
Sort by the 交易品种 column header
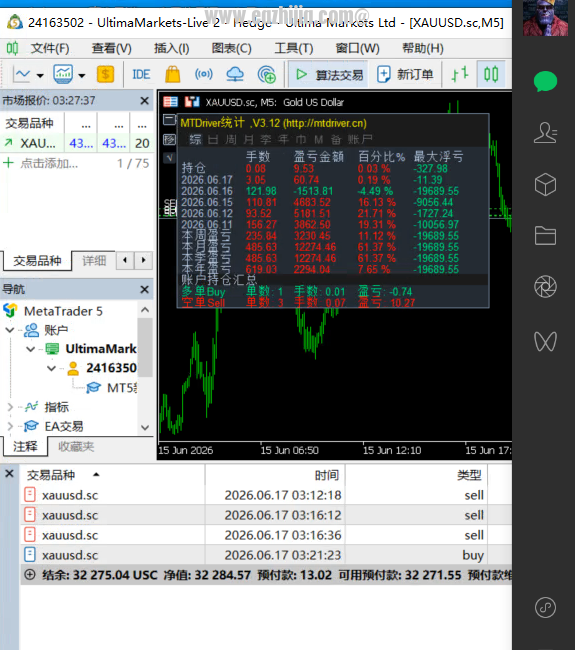pyautogui.click(x=51, y=475)
